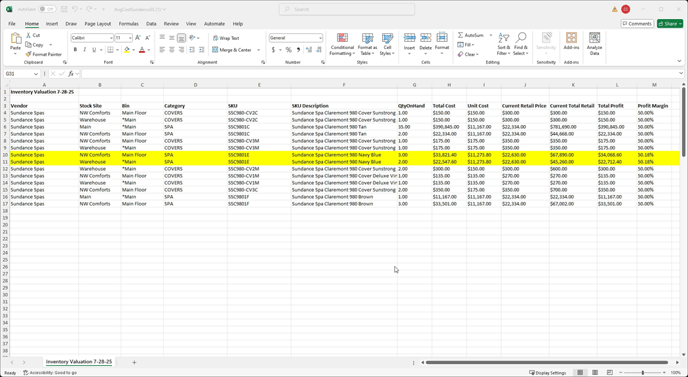
Task: Switch to the Page Layout tab
Action: click(x=97, y=24)
